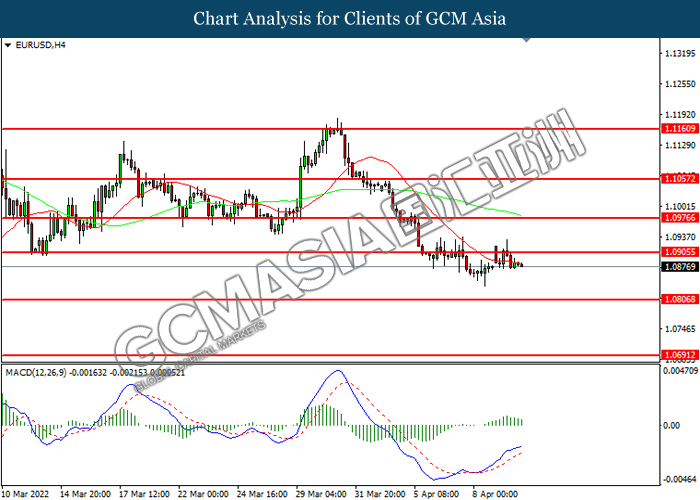Click the 1.09370 price axis value
Image resolution: width=700 pixels, height=500 pixels.
(680, 237)
